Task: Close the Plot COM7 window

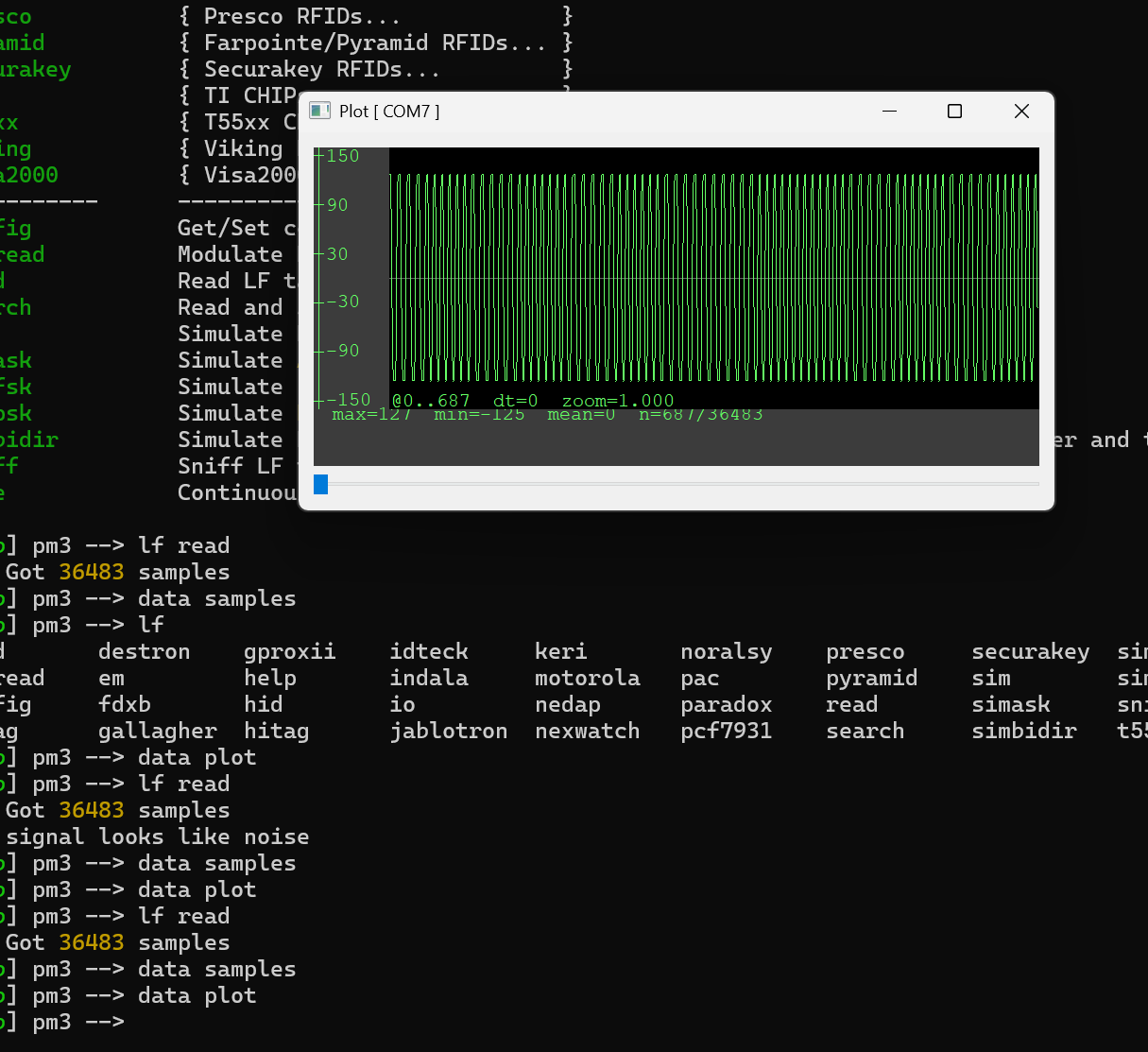Action: click(1021, 112)
